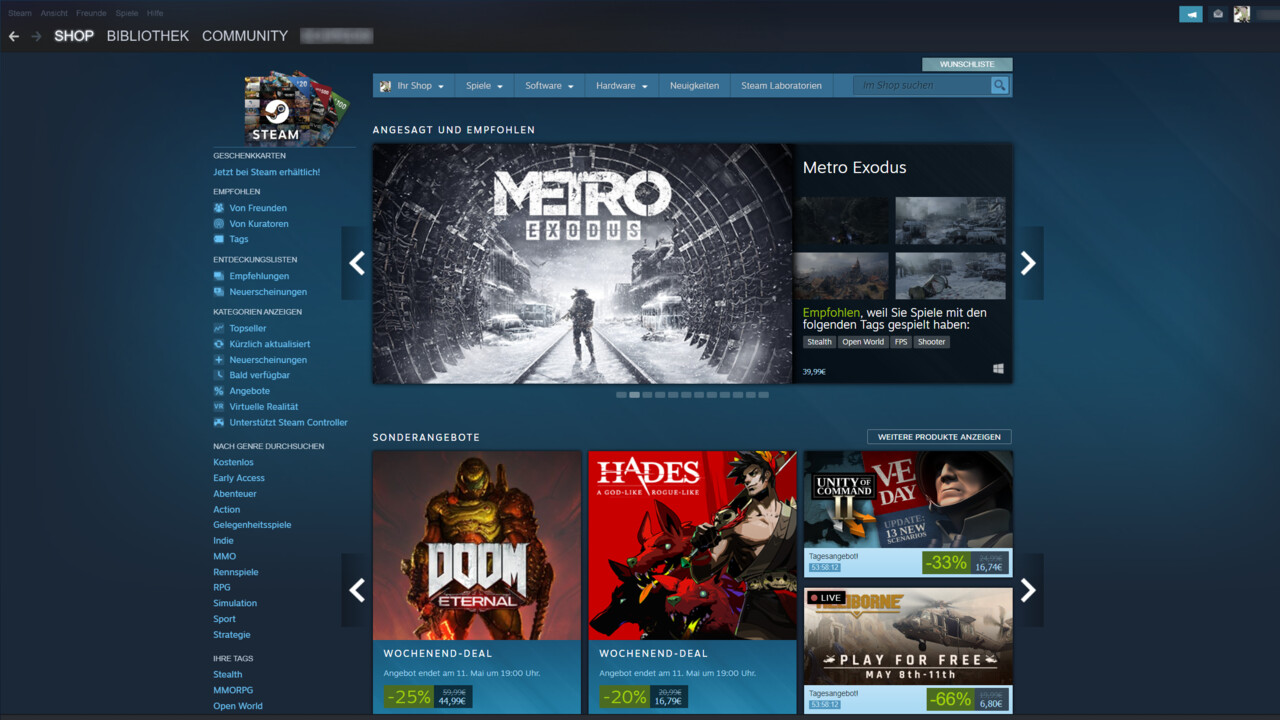The width and height of the screenshot is (1280, 720).
Task: Open the Heliborne play for free offer
Action: pos(908,651)
